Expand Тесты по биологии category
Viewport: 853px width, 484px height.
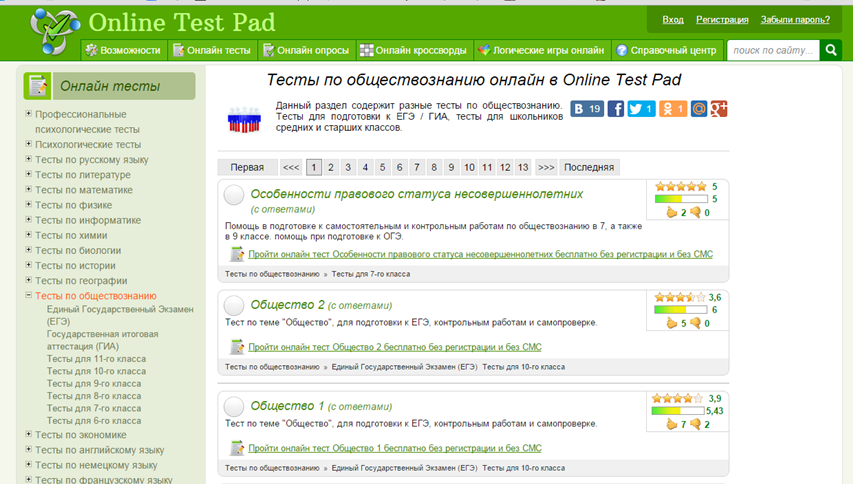(x=28, y=250)
